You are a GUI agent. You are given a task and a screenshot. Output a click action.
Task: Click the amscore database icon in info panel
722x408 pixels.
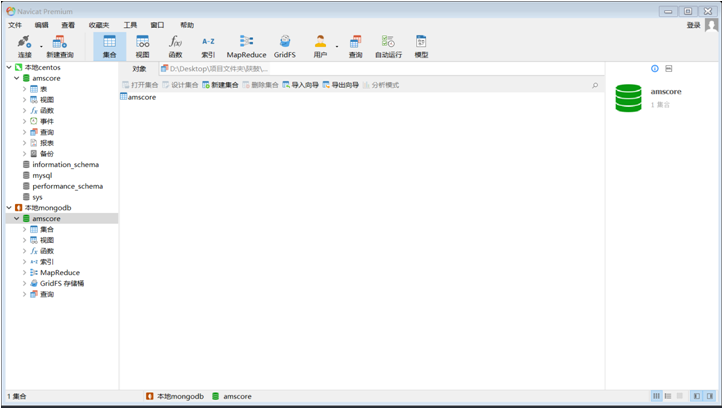point(628,98)
